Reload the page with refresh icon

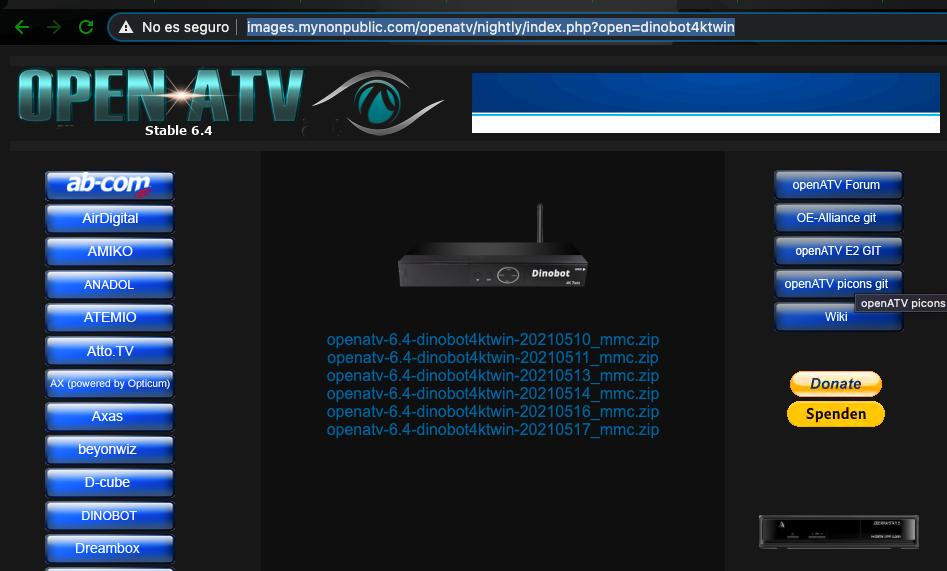tap(86, 27)
